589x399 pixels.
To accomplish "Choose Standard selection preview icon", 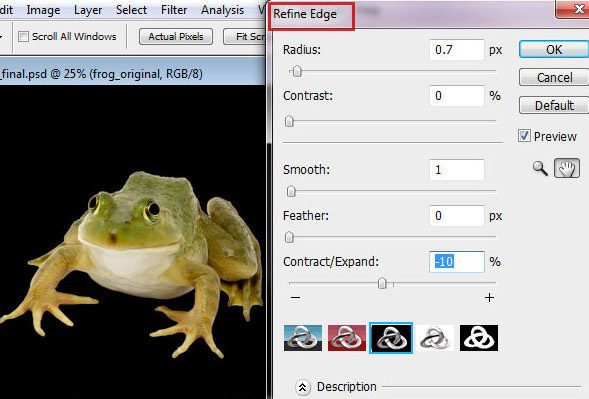I will pos(303,338).
